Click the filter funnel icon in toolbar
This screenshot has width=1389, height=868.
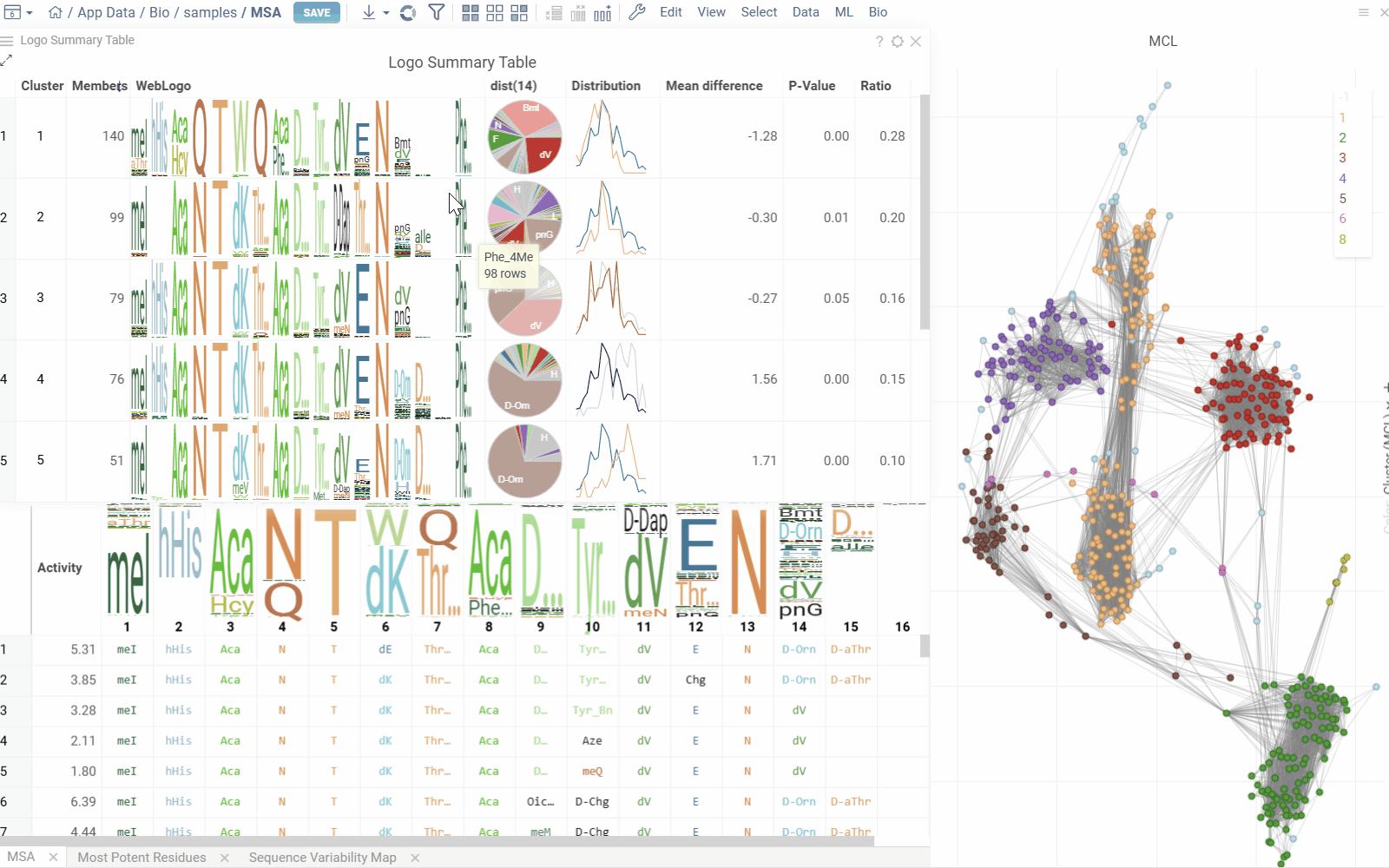(x=437, y=13)
